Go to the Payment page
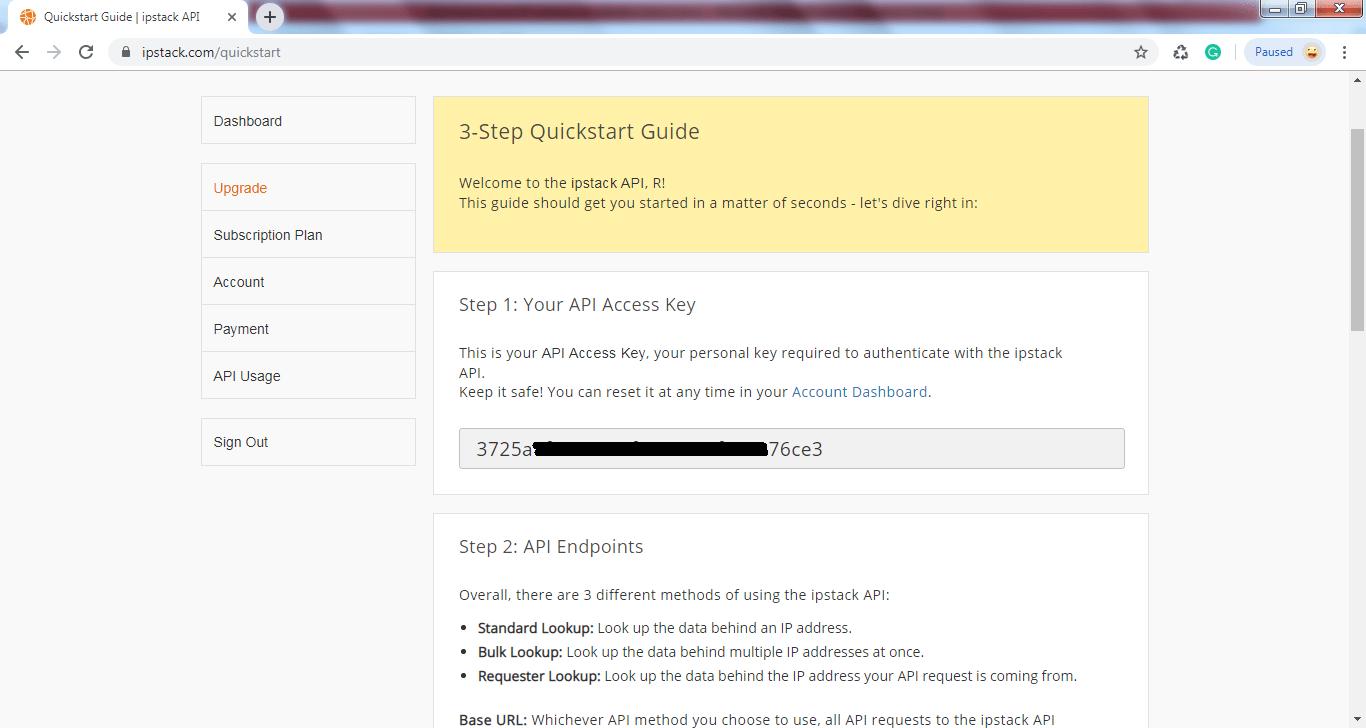Image resolution: width=1366 pixels, height=728 pixels. click(x=308, y=329)
